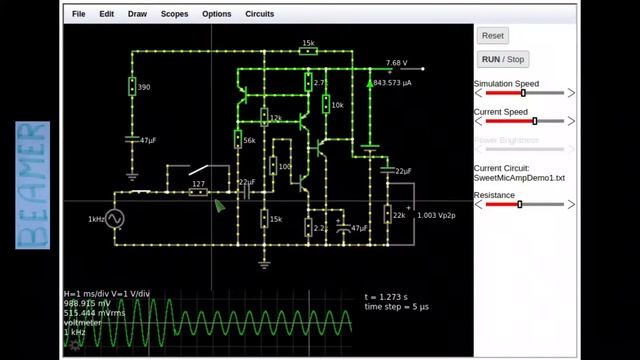The height and width of the screenshot is (360, 640).
Task: Open the Circuits menu
Action: tap(260, 14)
